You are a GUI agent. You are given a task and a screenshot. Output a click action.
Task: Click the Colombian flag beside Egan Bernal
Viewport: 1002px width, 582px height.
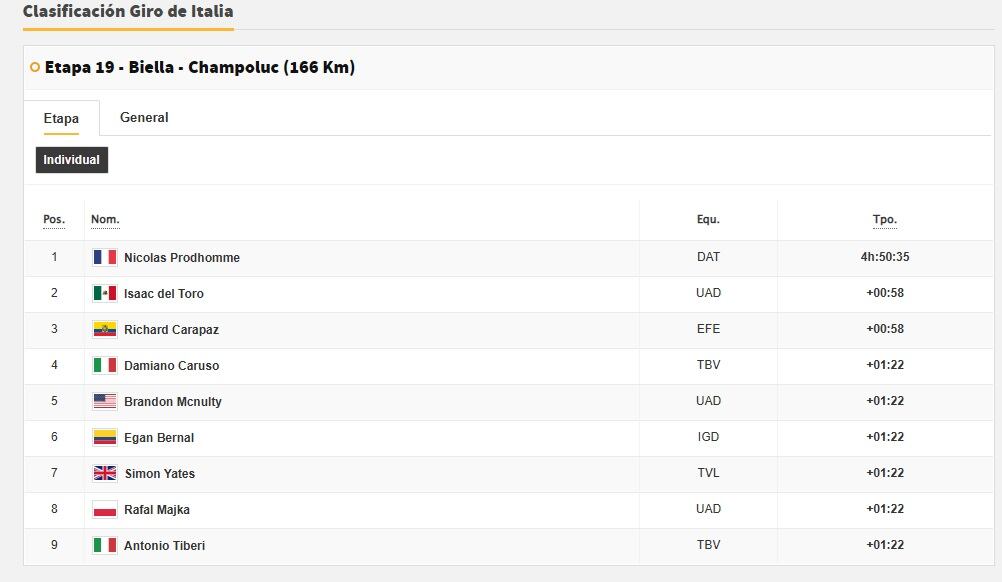coord(105,437)
